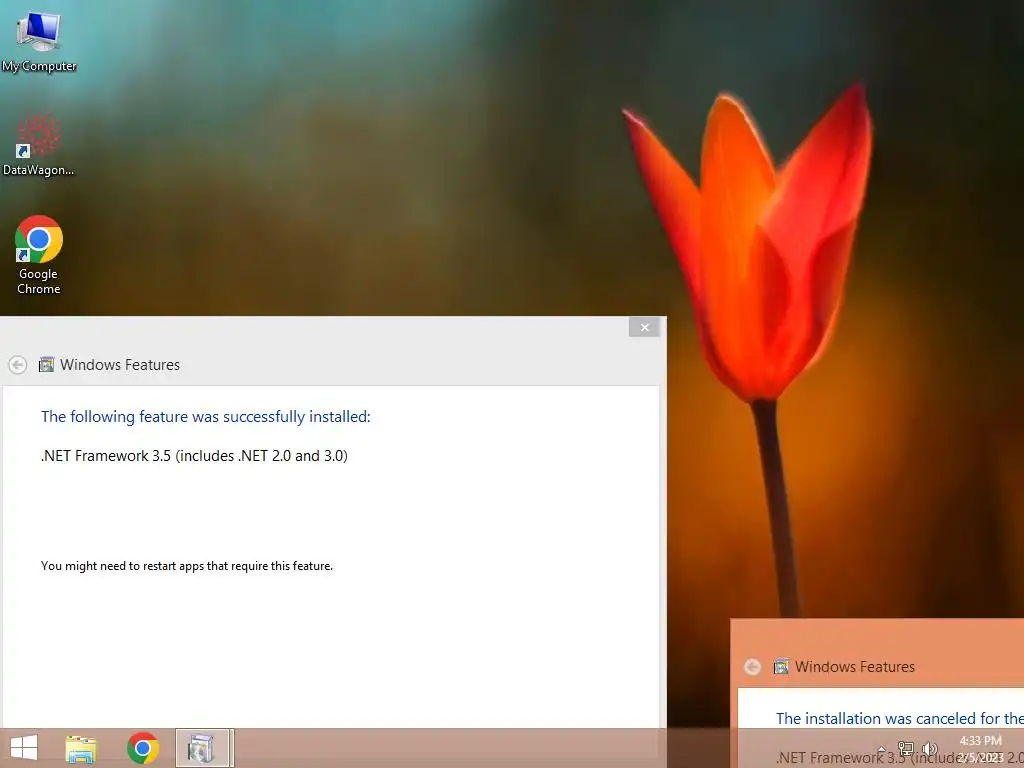
Task: Click the Windows Features icon in the canceled window
Action: [x=781, y=667]
